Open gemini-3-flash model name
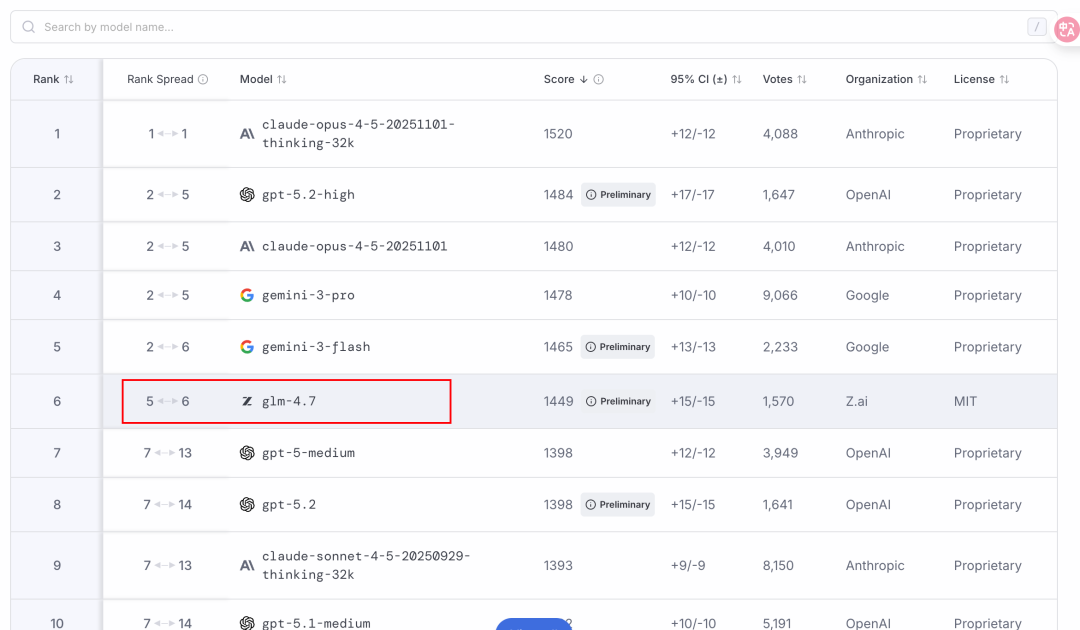This screenshot has height=630, width=1080. pos(315,347)
